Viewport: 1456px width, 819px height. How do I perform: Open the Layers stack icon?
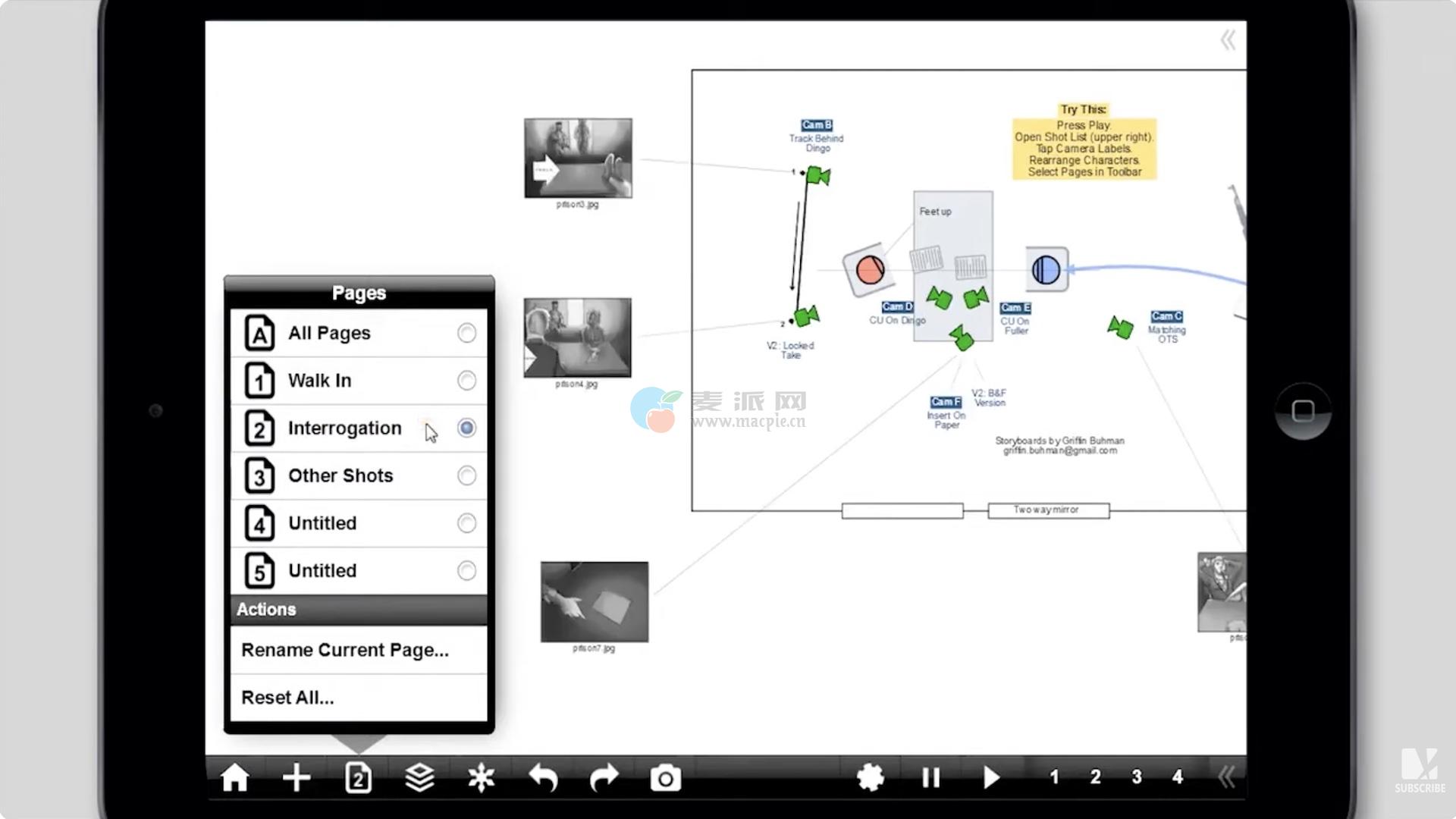[x=419, y=778]
